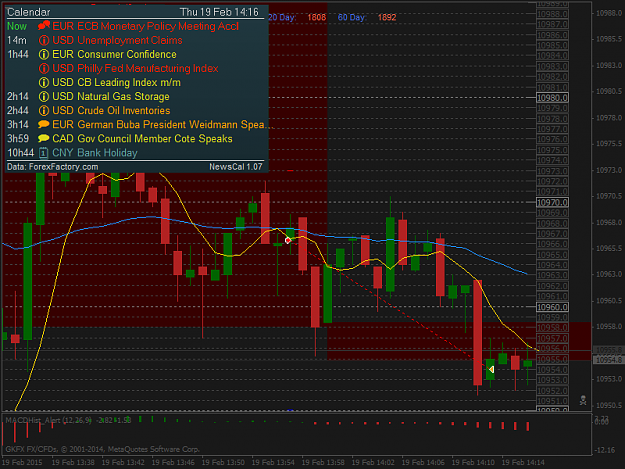Click the info icon for USD Natural Gas Storage
The image size is (625, 469).
coord(44,96)
